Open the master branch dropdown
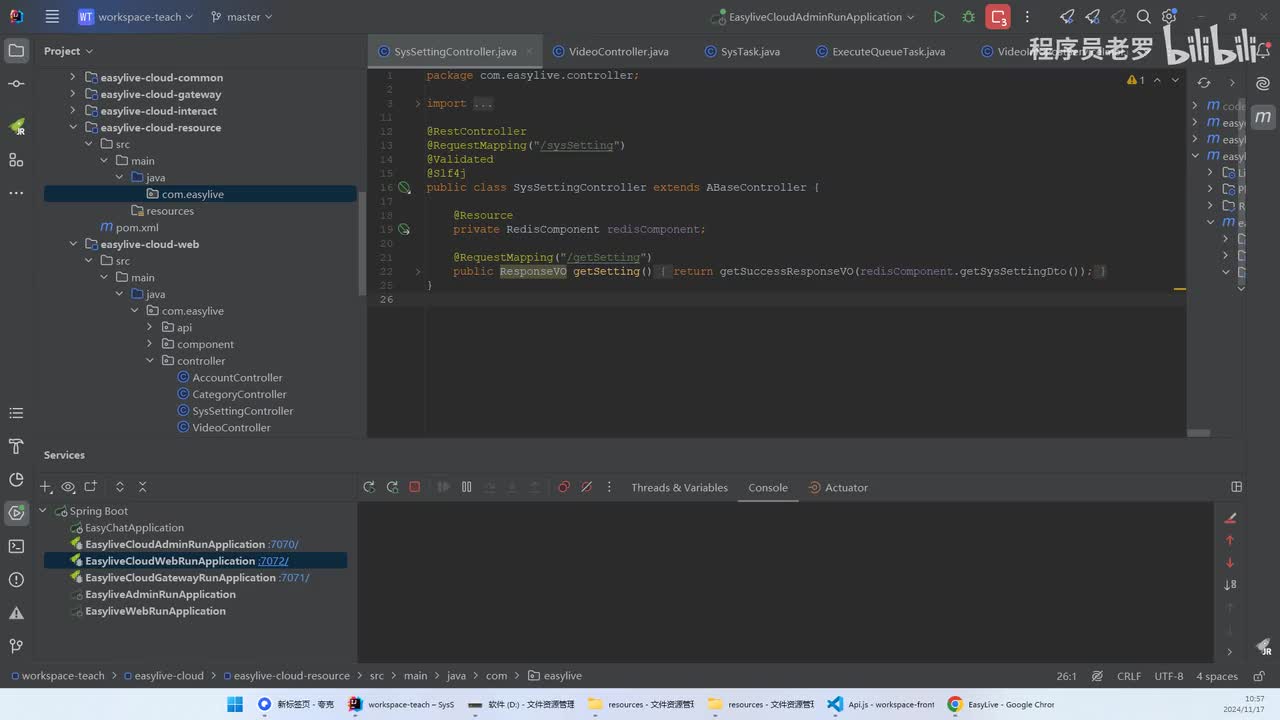 (242, 17)
